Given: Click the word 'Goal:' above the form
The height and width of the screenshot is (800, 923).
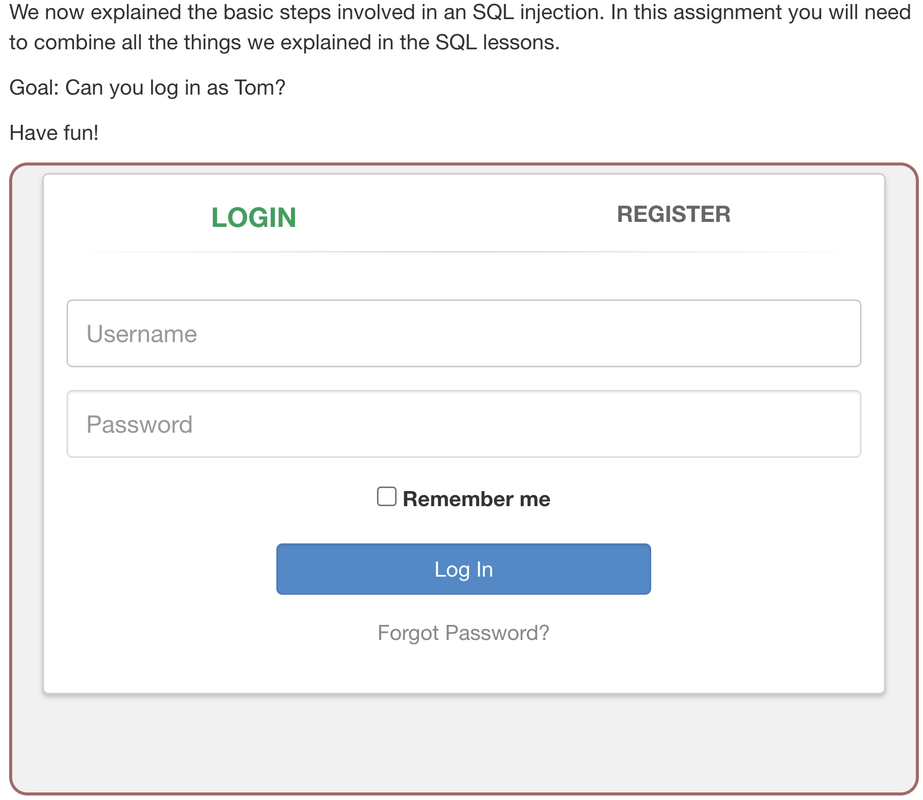Looking at the screenshot, I should pyautogui.click(x=34, y=87).
